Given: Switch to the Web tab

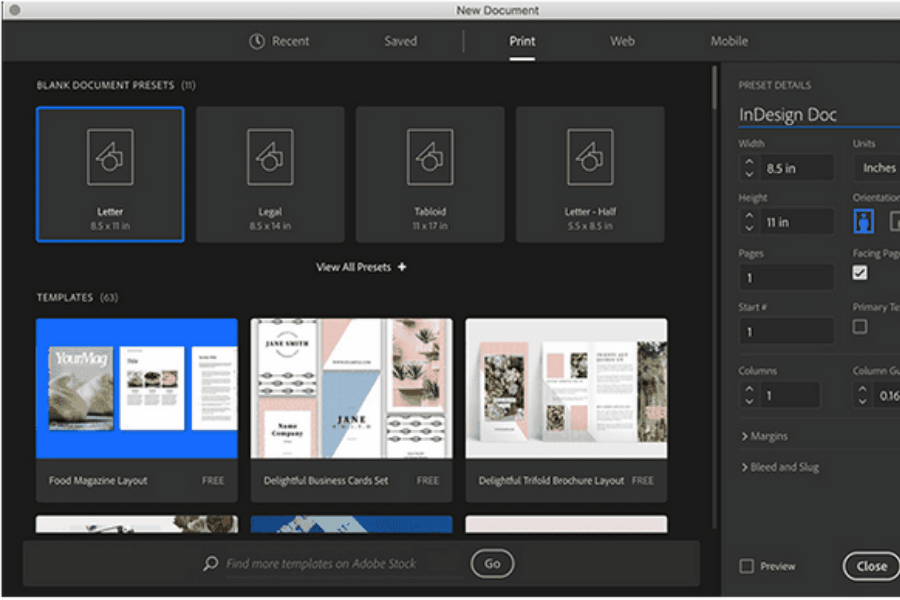Looking at the screenshot, I should click(x=622, y=41).
